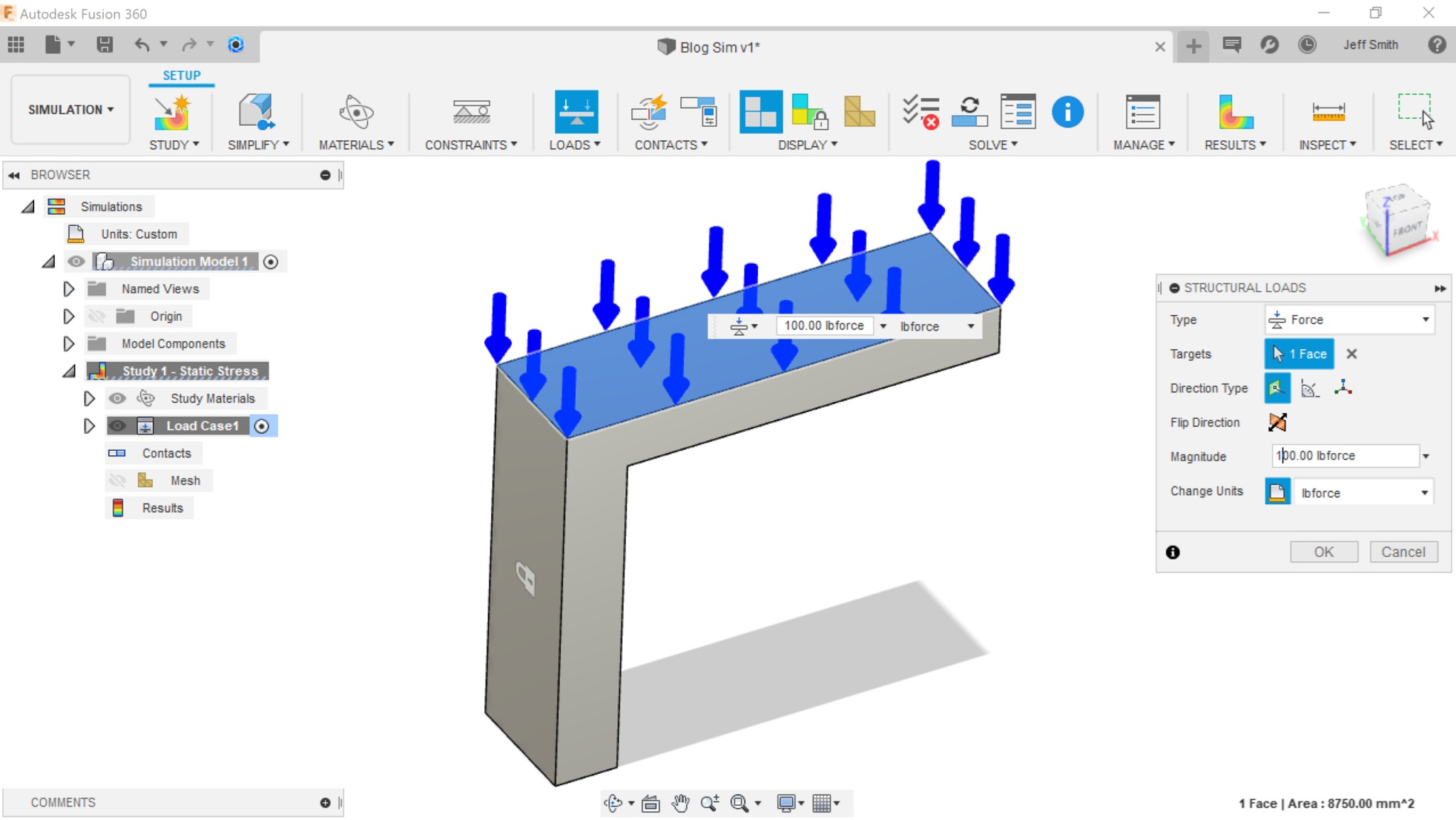Click the Save icon in title bar

(x=105, y=45)
